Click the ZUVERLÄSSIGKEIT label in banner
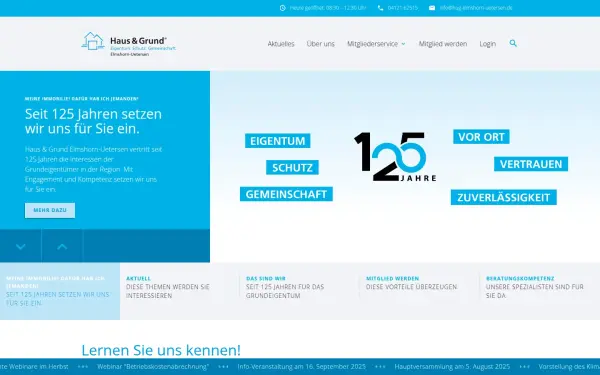The width and height of the screenshot is (600, 375). [504, 197]
